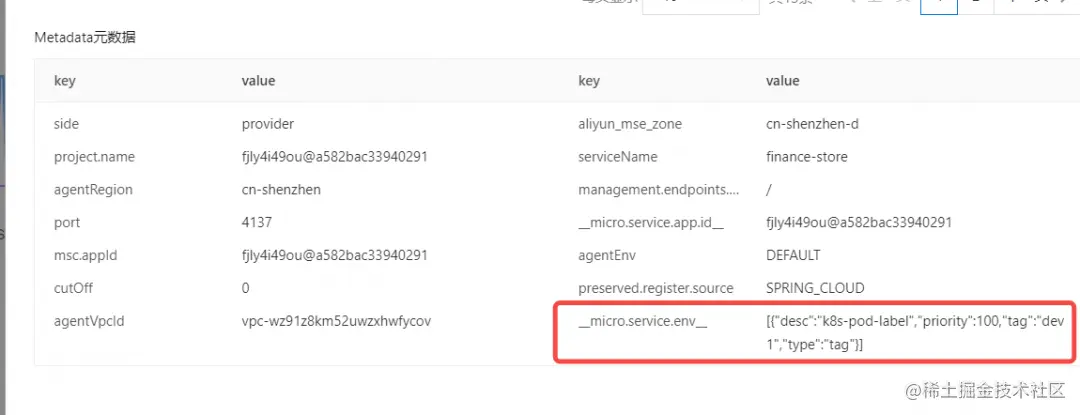Click the project.name key
This screenshot has height=415, width=1080.
coord(94,157)
